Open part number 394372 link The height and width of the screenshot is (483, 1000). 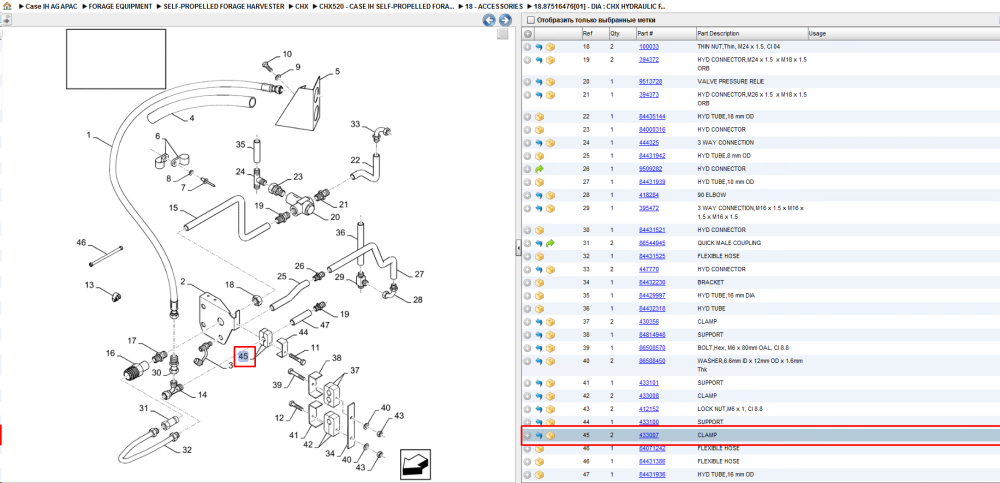click(x=649, y=60)
